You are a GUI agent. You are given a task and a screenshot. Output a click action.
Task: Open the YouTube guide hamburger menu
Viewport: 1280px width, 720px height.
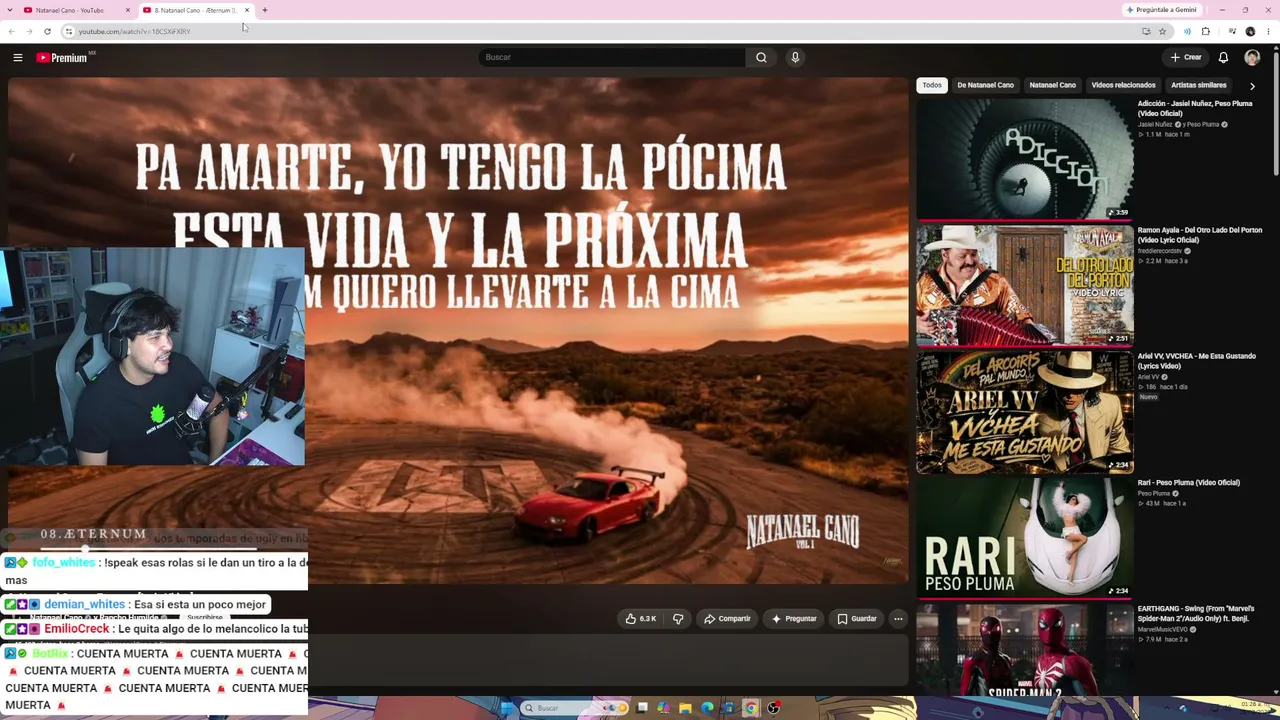click(x=18, y=58)
